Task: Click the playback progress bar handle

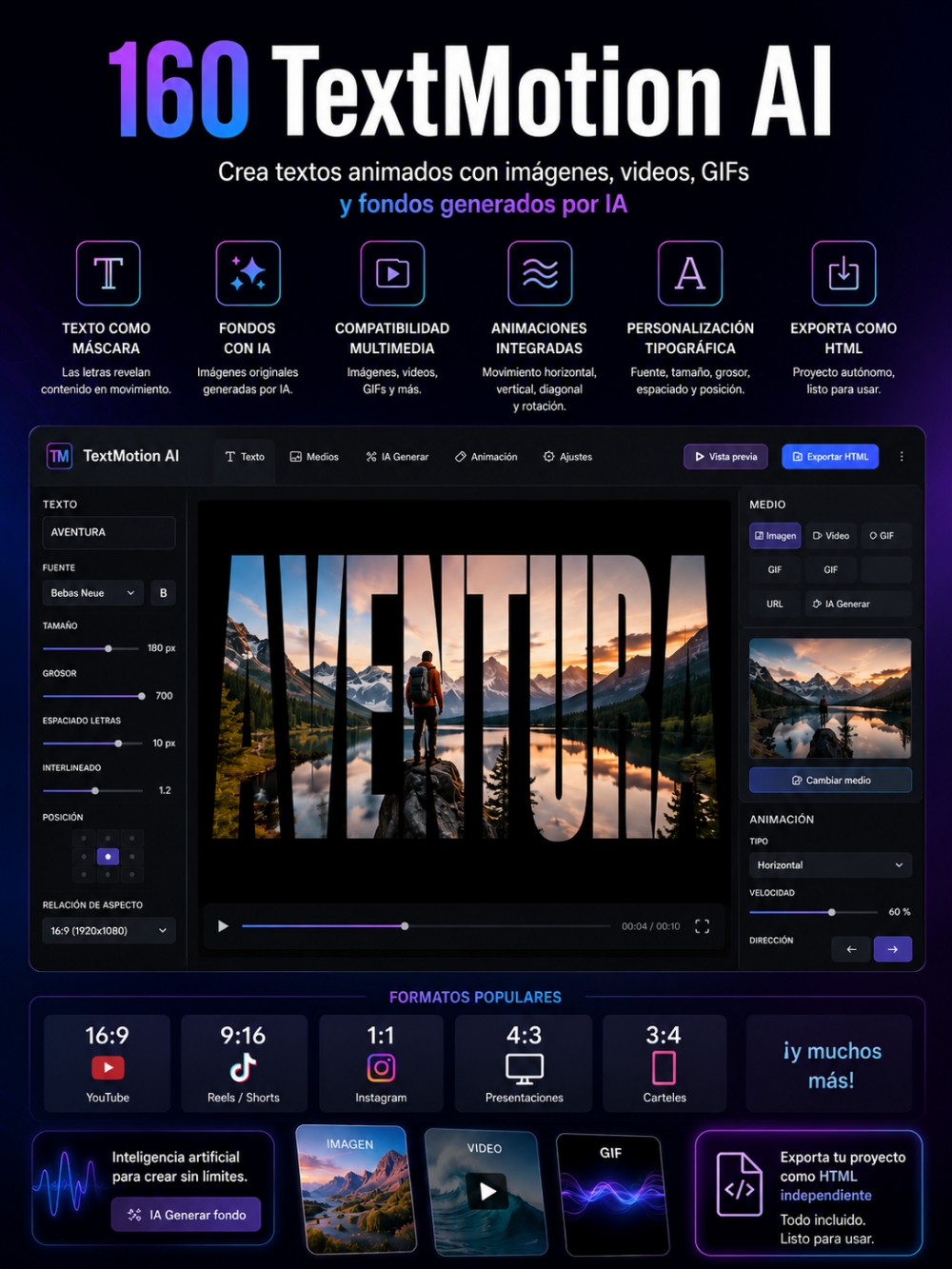Action: click(405, 925)
